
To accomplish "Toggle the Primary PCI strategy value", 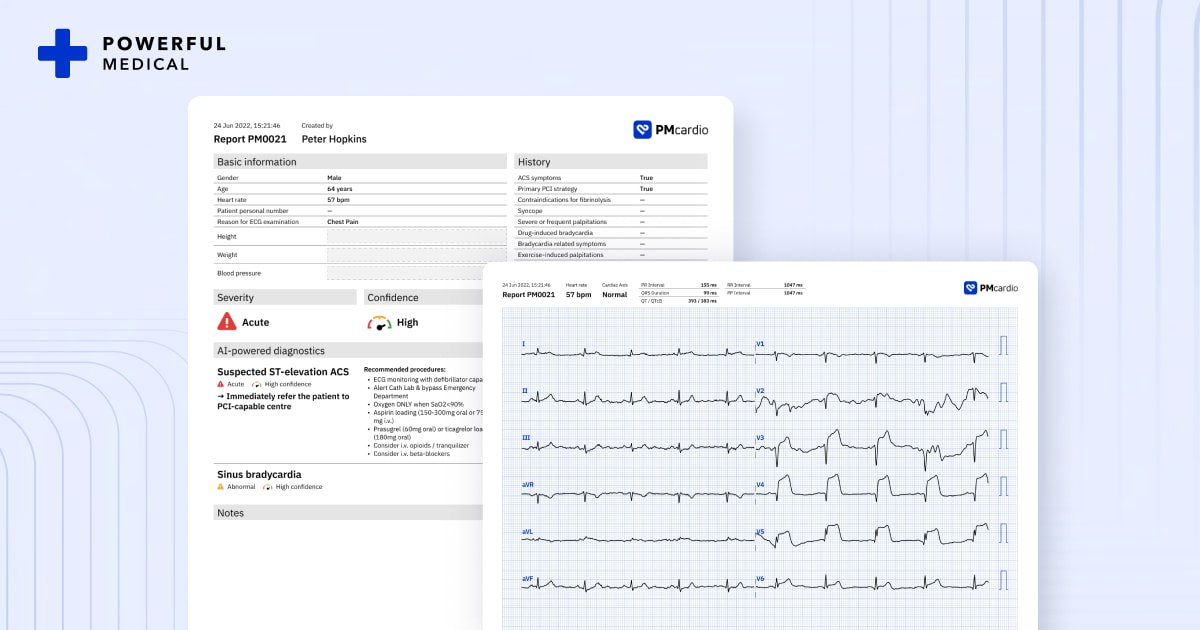I will click(645, 188).
